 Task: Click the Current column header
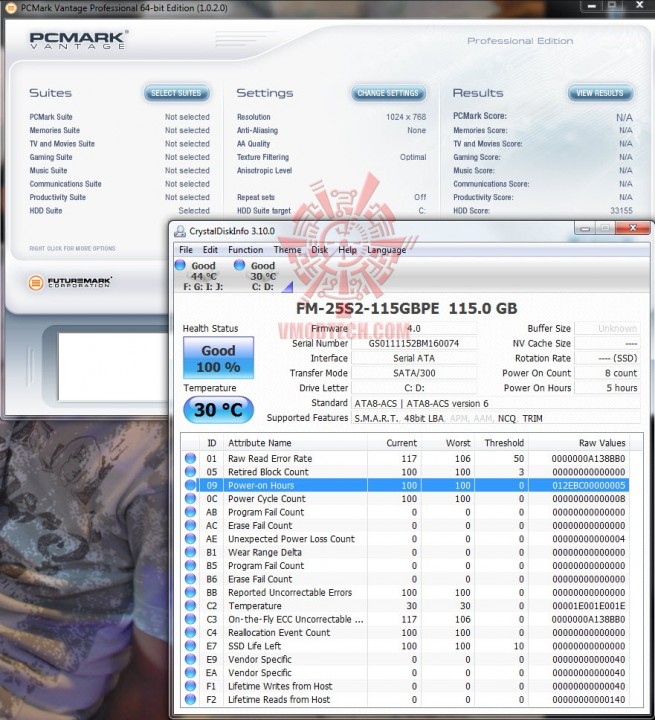point(394,443)
